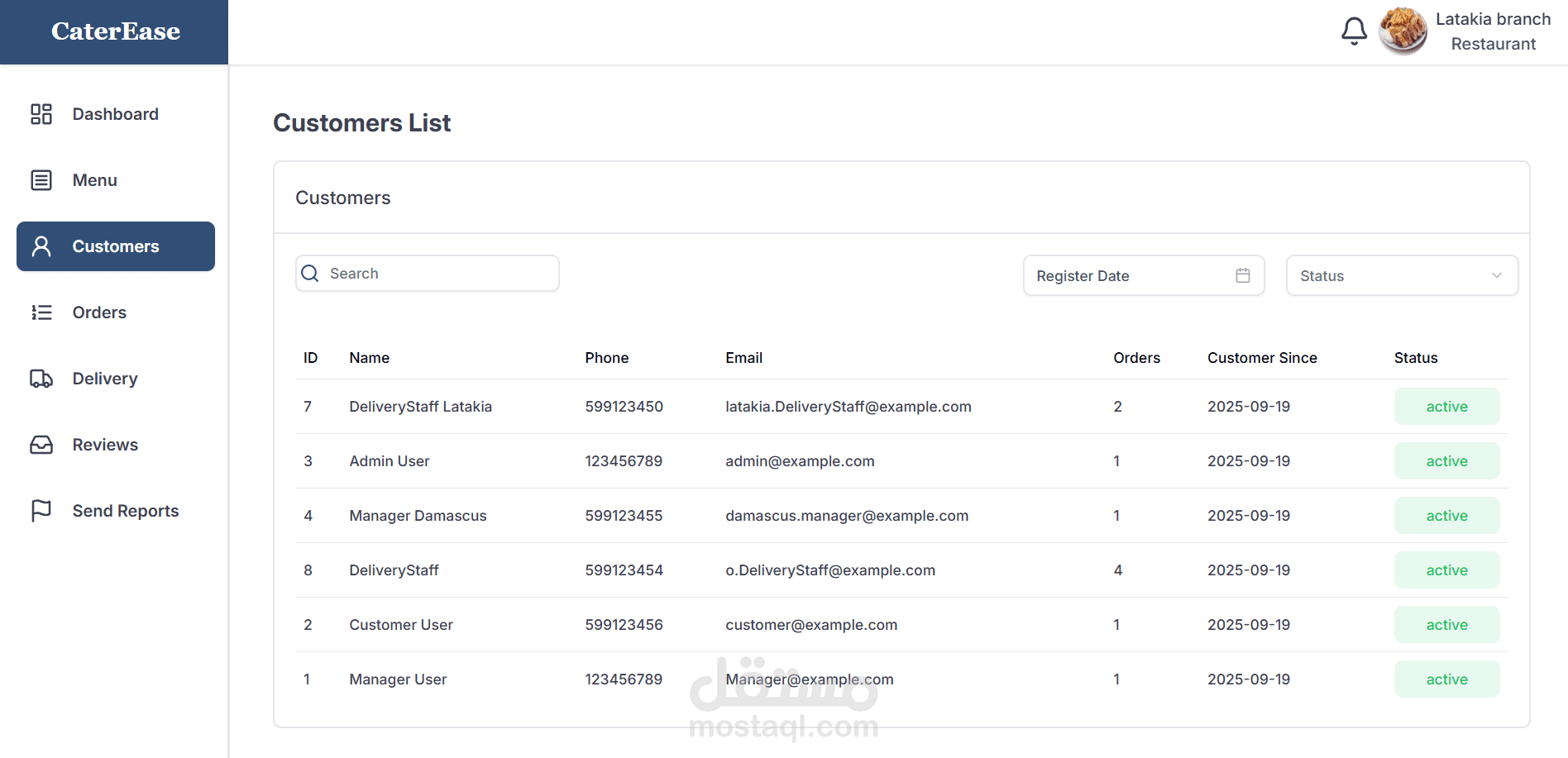This screenshot has width=1568, height=758.
Task: Click the Menu list icon
Action: point(41,180)
